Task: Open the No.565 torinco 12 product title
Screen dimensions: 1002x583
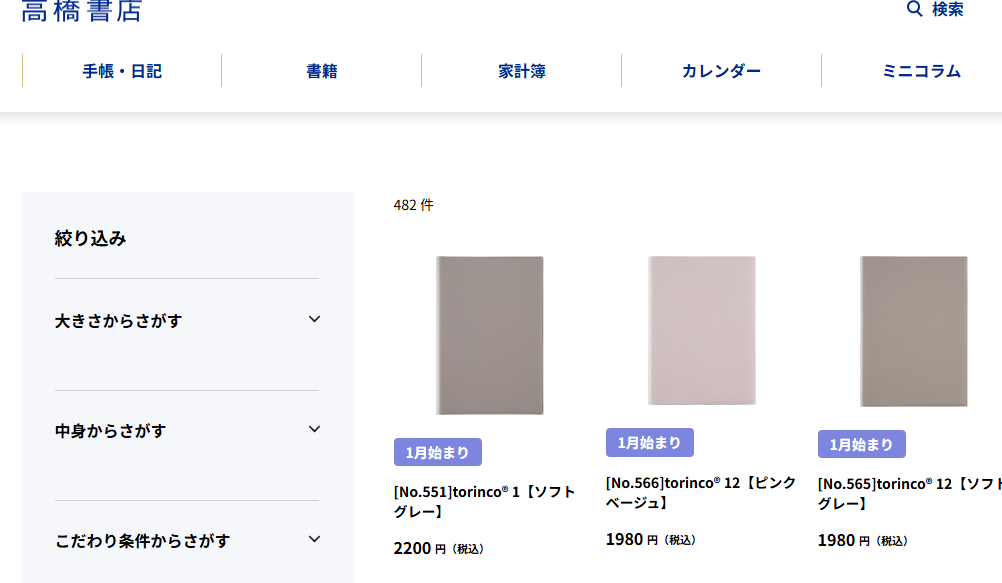Action: [909, 494]
